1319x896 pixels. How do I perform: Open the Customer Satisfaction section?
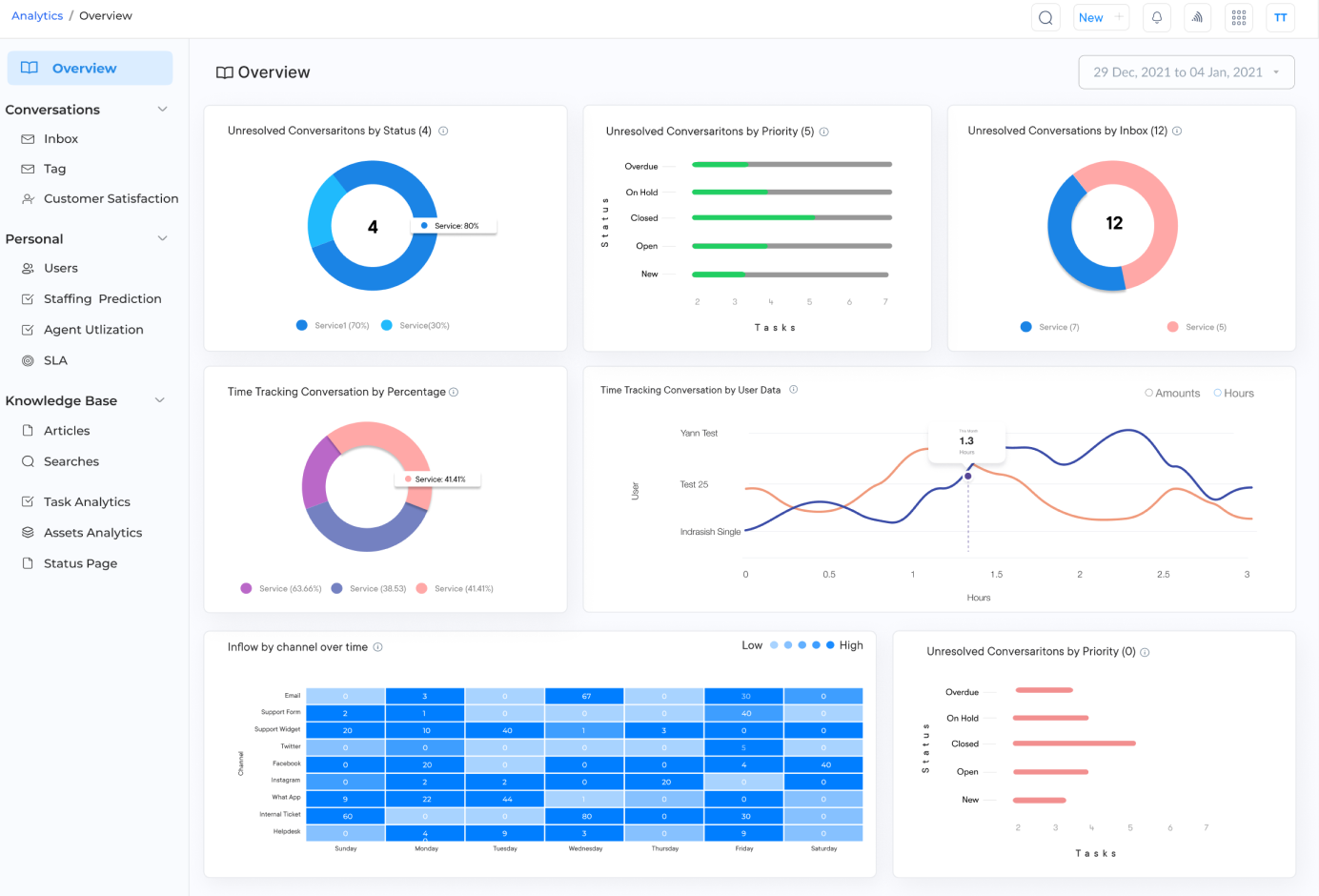111,198
